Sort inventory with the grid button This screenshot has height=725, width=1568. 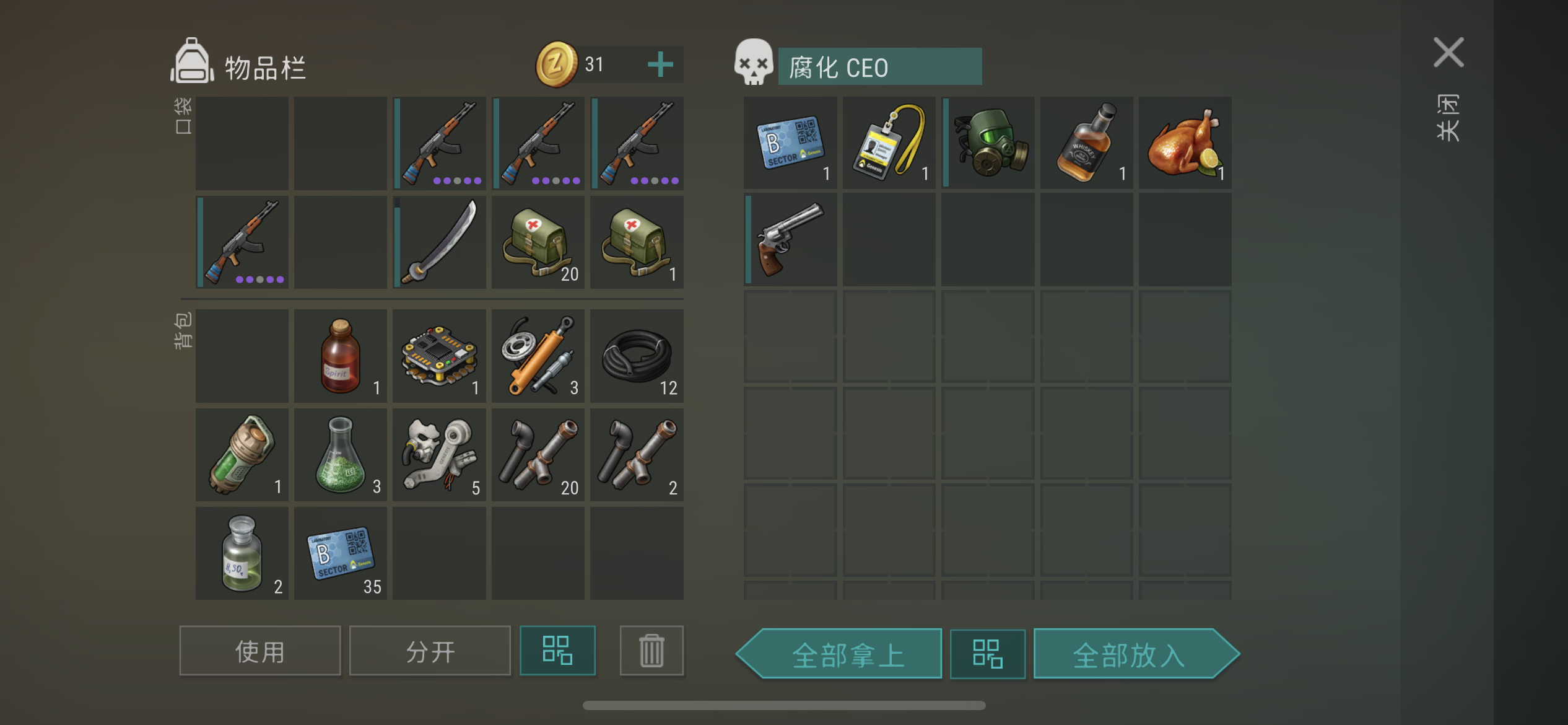557,651
